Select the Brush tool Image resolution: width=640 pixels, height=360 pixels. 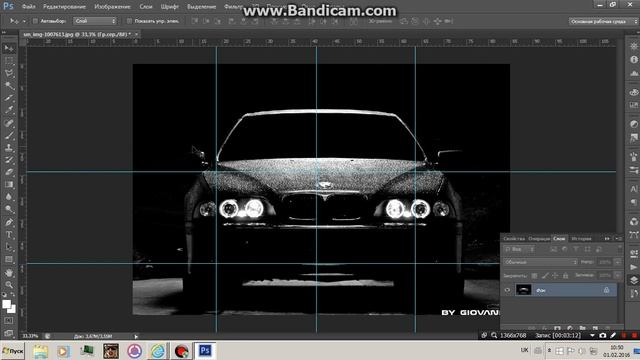9,135
